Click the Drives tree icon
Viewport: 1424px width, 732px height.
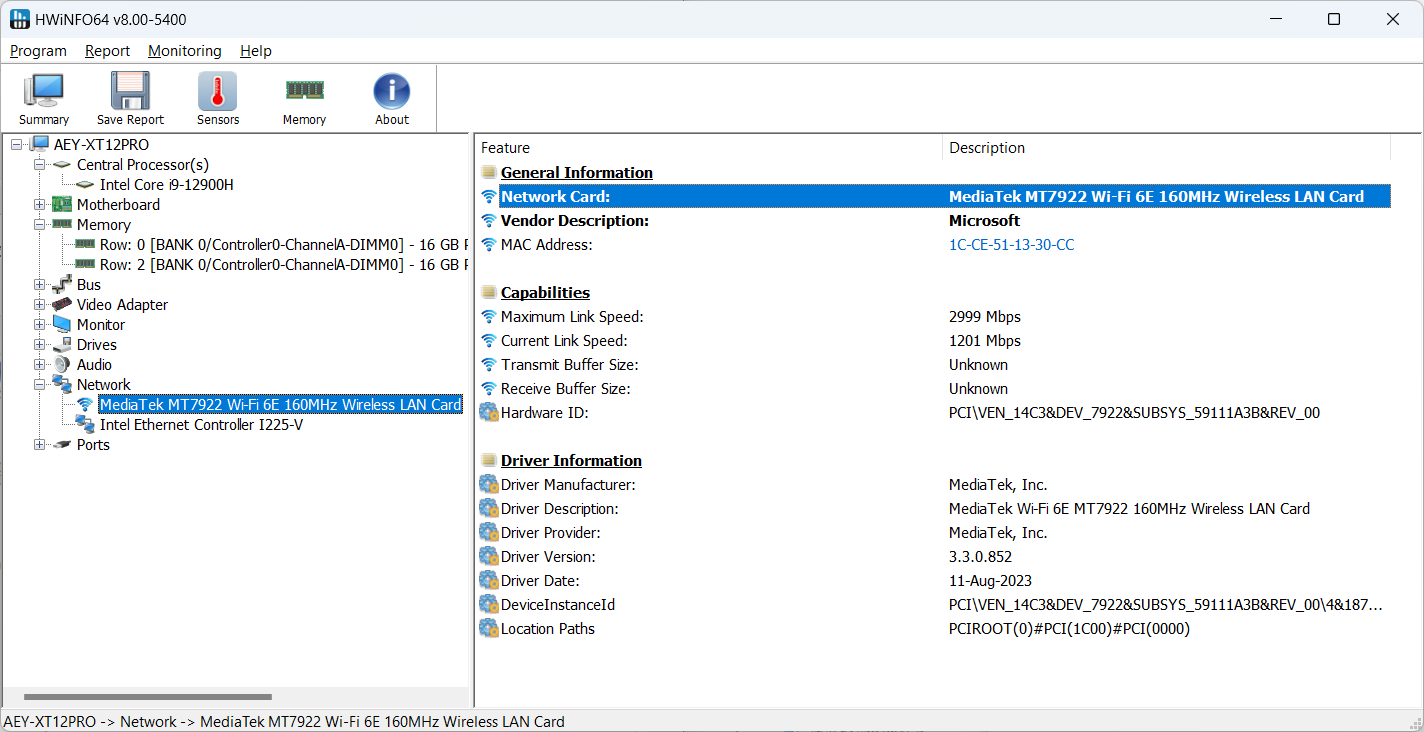62,345
